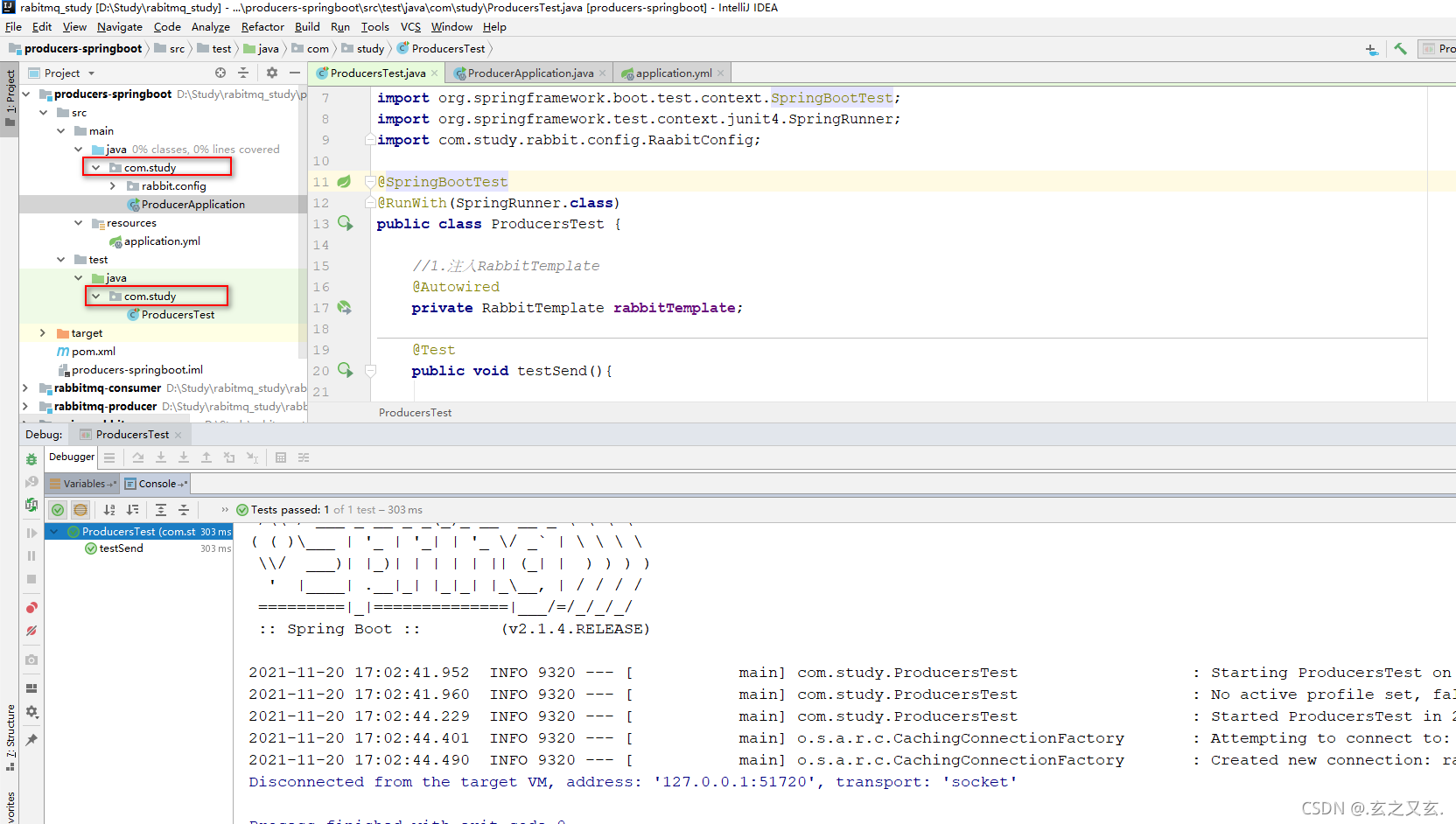Click Collapse All icon in Project panel
Viewport: 1456px width, 824px height.
click(x=243, y=73)
